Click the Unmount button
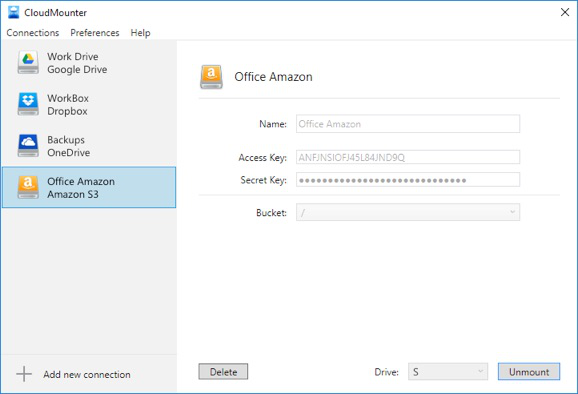The width and height of the screenshot is (578, 394). pyautogui.click(x=529, y=372)
